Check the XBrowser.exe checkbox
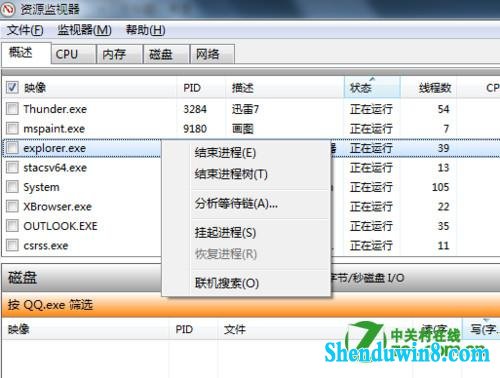This screenshot has width=500, height=378. tap(12, 207)
